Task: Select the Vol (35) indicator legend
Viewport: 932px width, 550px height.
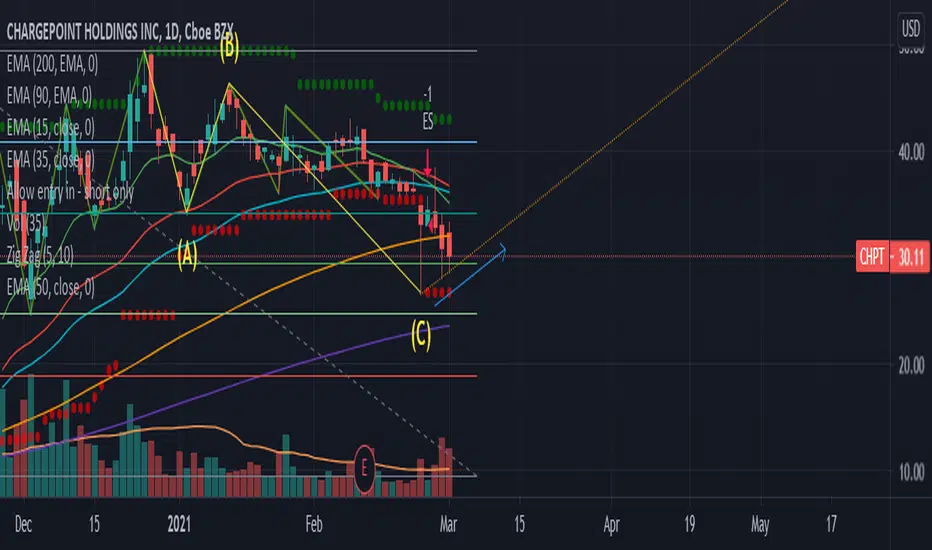Action: 25,223
